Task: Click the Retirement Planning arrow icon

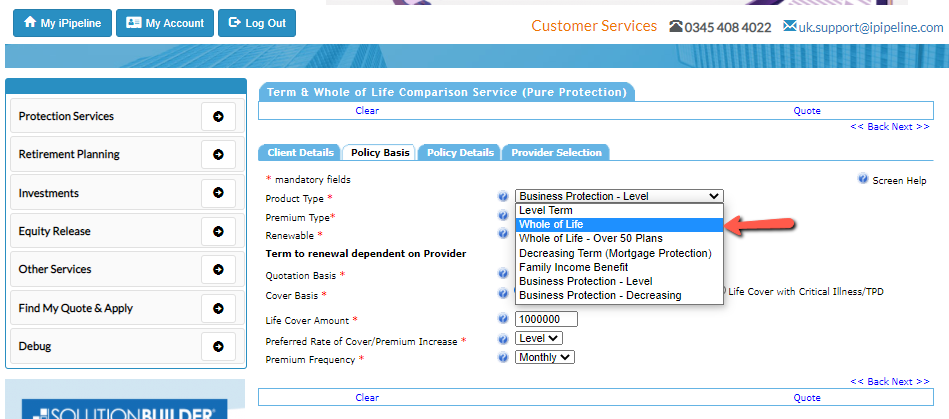Action: pyautogui.click(x=218, y=155)
